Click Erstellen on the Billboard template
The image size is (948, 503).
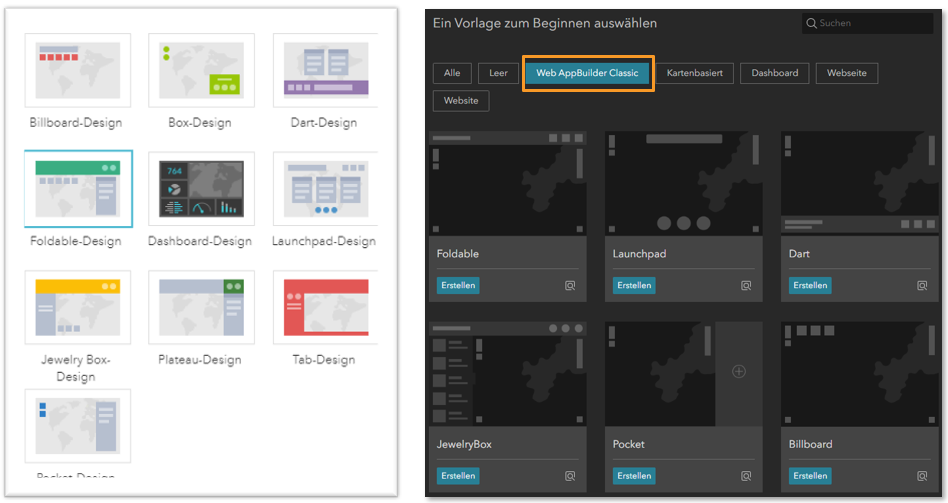810,476
